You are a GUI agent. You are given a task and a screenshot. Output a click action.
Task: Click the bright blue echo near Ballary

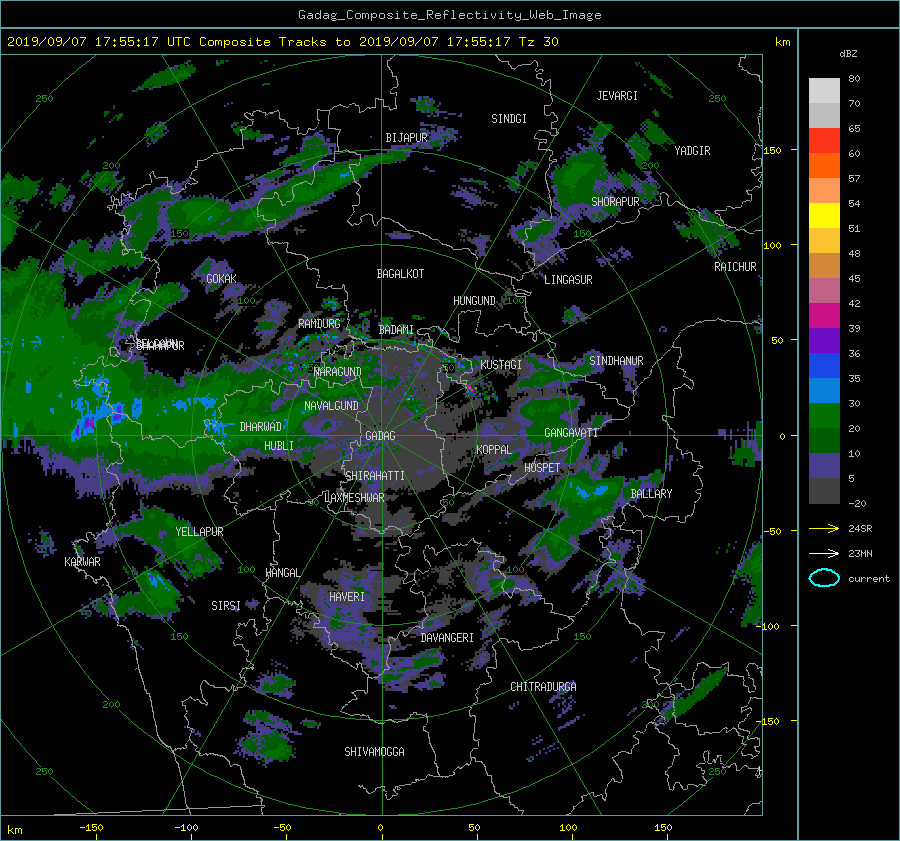591,492
